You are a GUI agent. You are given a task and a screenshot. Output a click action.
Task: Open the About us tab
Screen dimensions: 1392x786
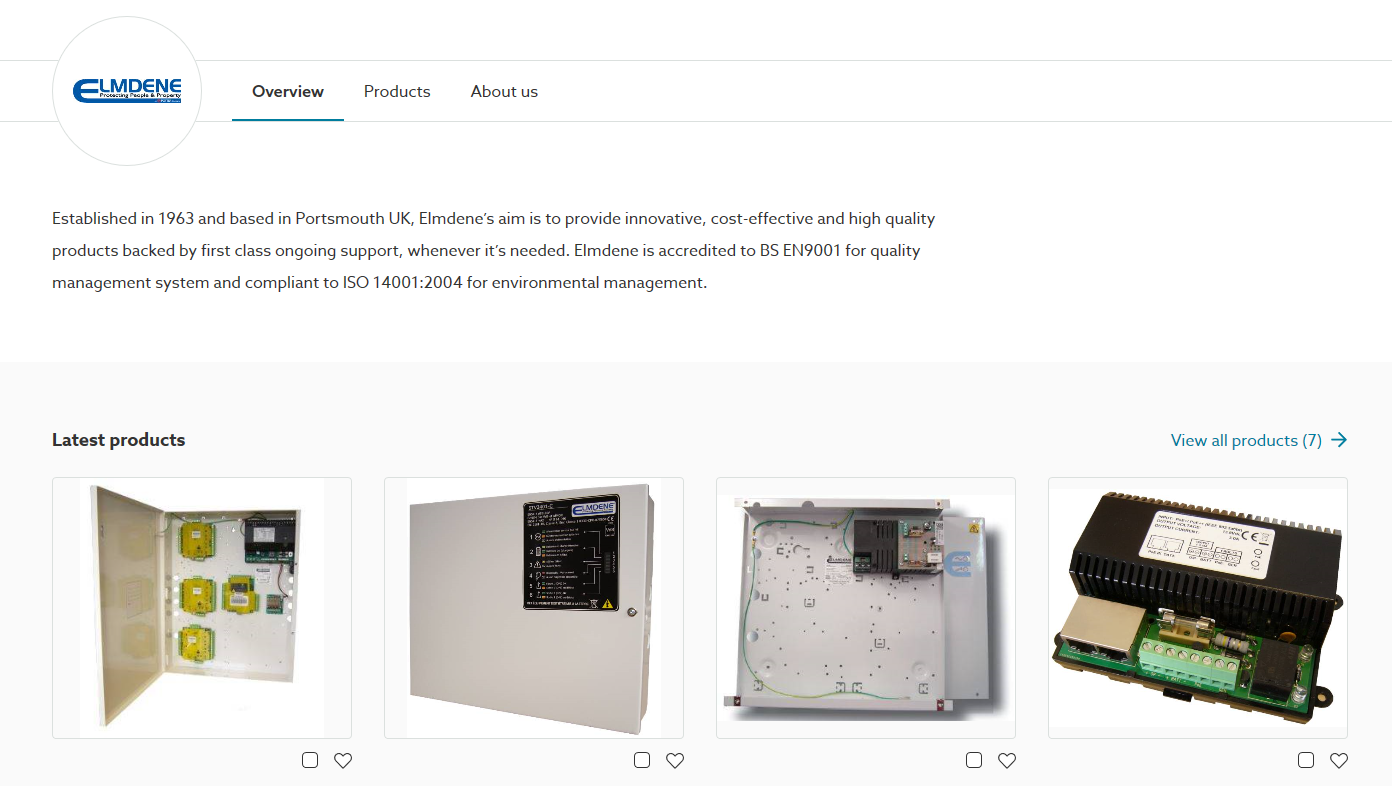[504, 91]
